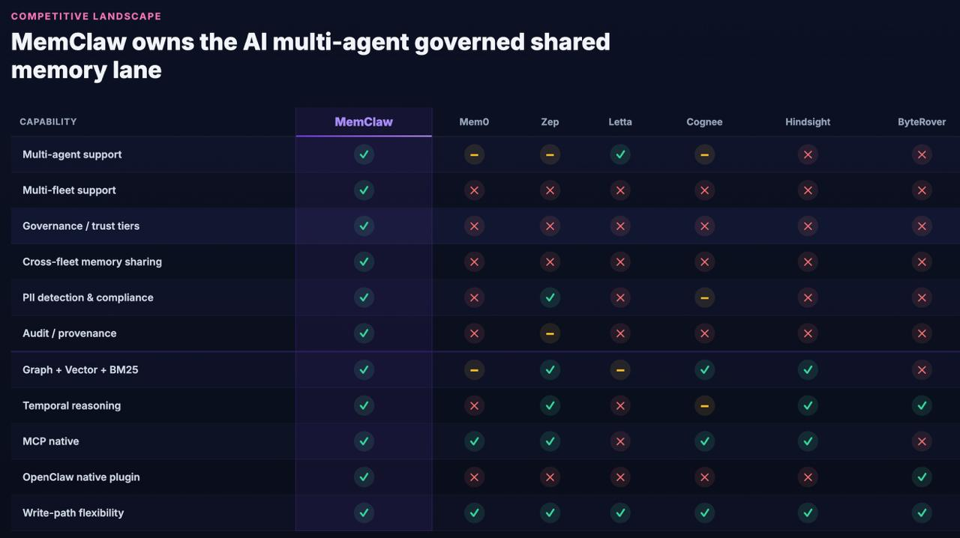960x538 pixels.
Task: Click Zep's checkmark for PII detection & compliance
Action: (550, 297)
